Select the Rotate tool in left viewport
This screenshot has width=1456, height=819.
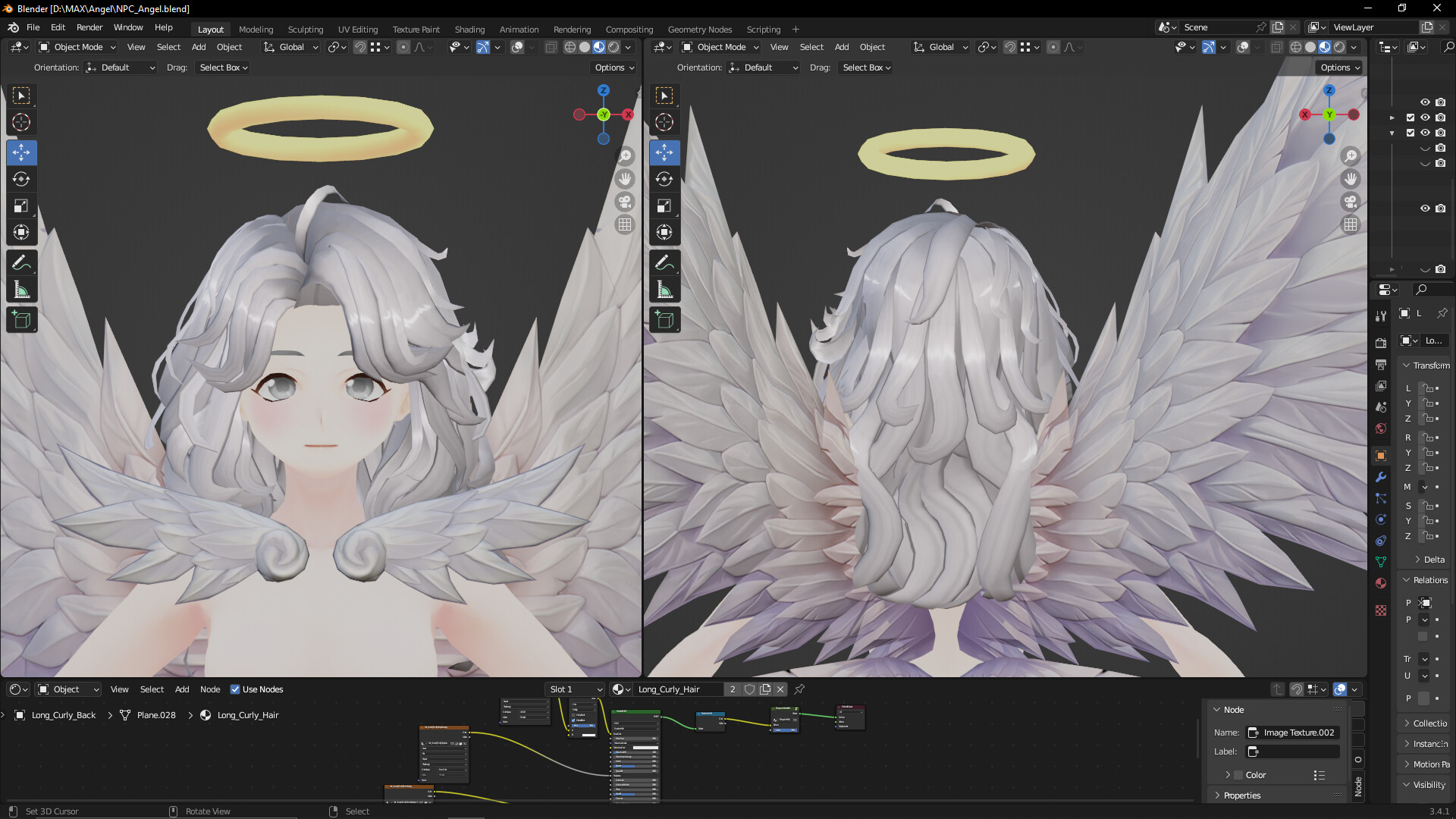click(x=21, y=179)
